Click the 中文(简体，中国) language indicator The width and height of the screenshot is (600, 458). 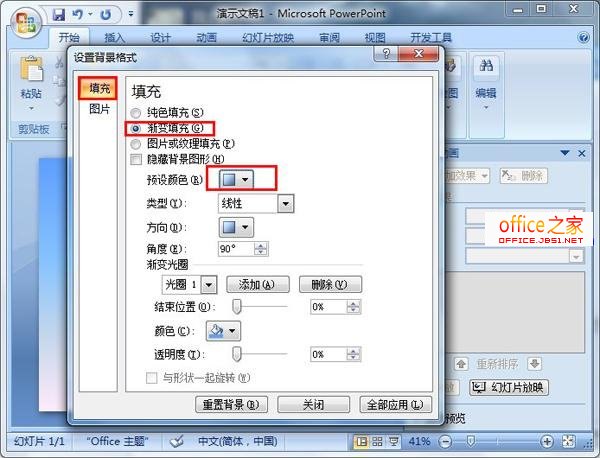coord(238,442)
